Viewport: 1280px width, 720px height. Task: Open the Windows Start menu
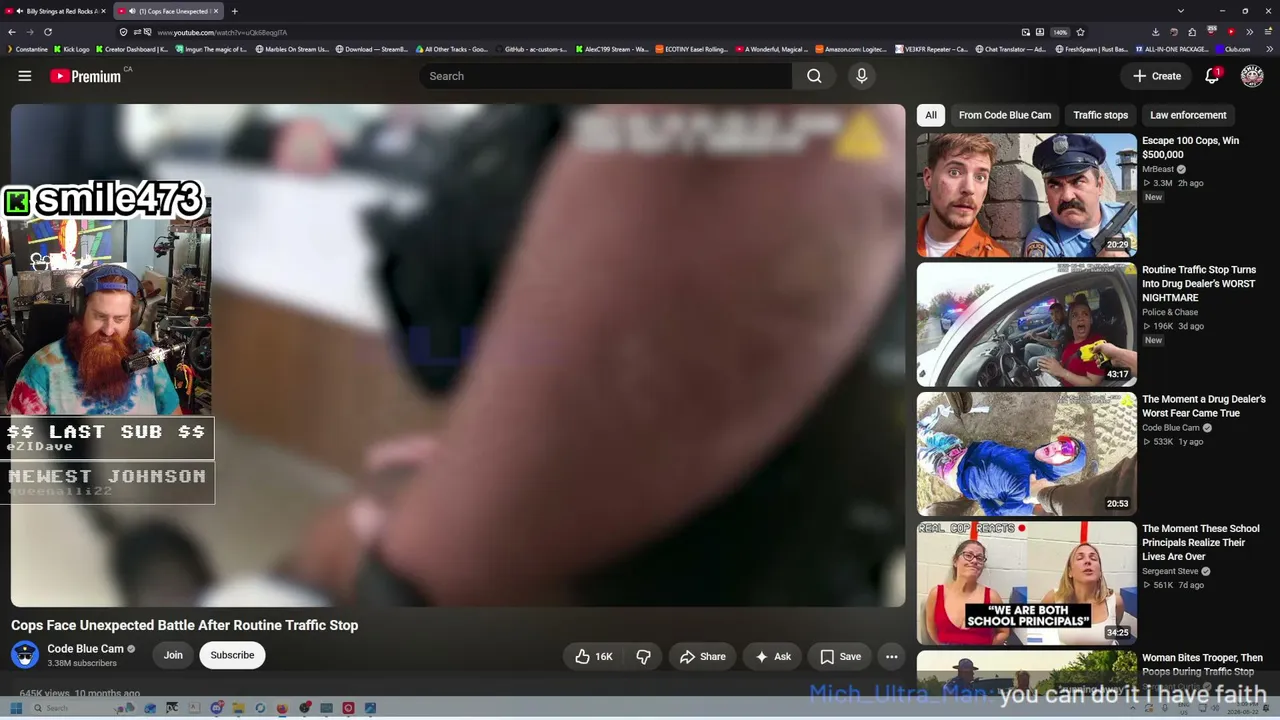16,708
